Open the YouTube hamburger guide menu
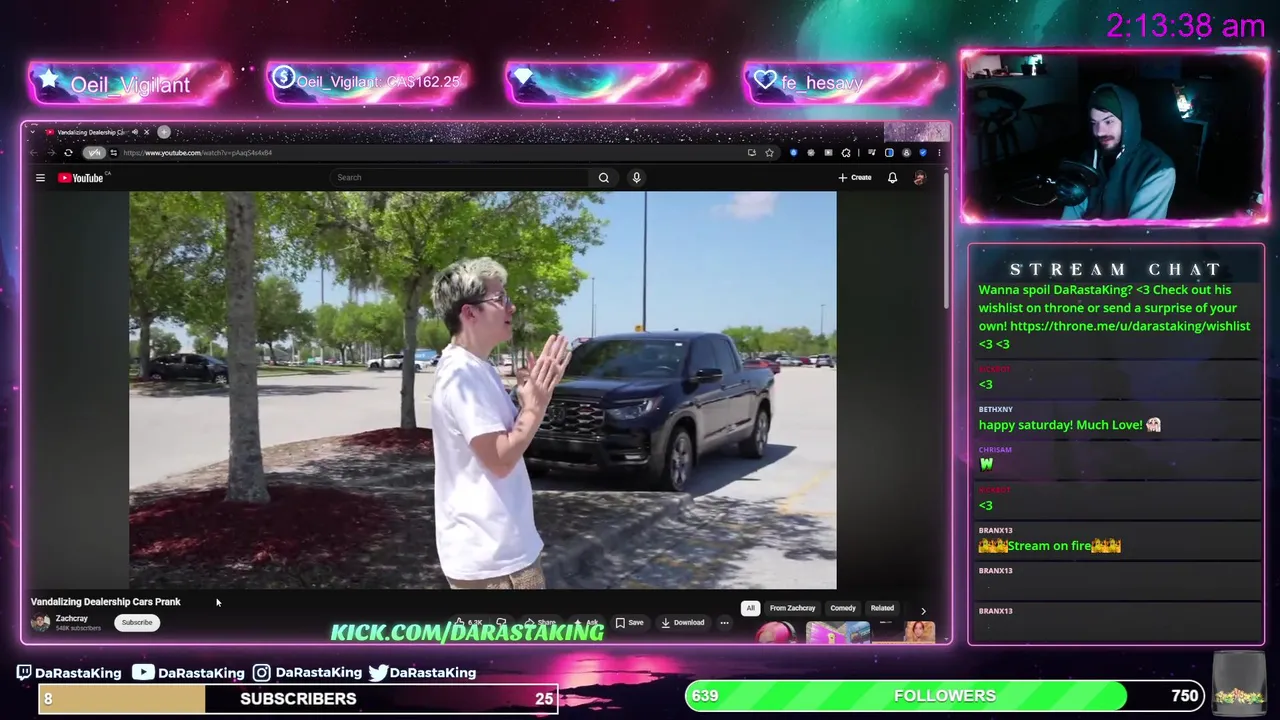The image size is (1280, 720). pyautogui.click(x=40, y=178)
